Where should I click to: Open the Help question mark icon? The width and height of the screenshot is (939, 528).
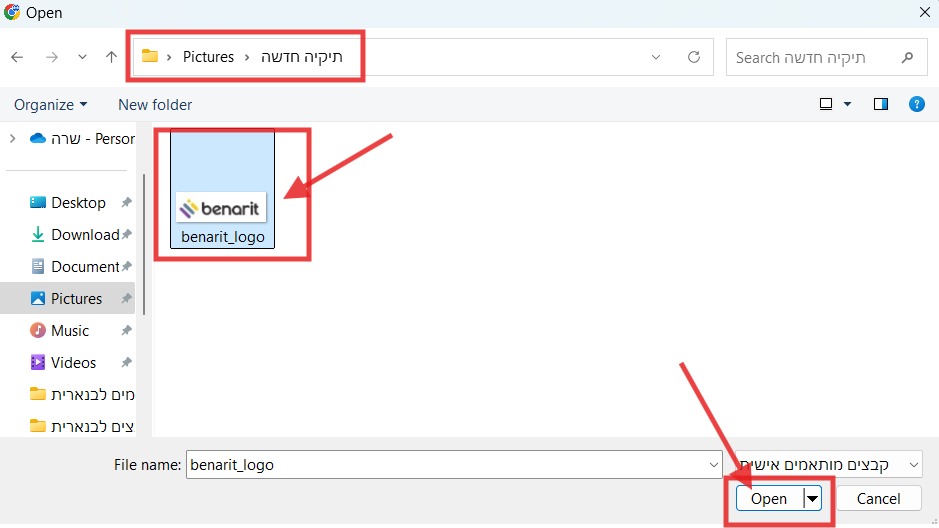point(916,104)
